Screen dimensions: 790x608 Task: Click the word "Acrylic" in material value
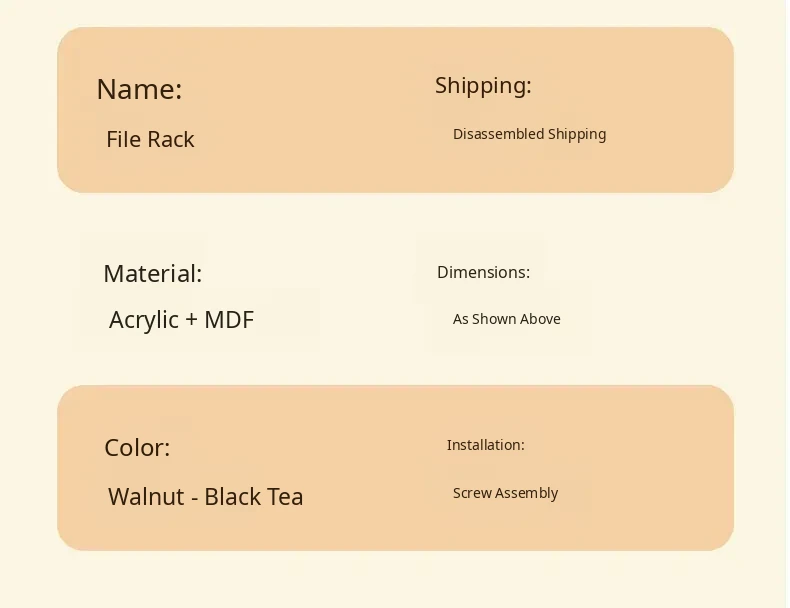tap(144, 320)
